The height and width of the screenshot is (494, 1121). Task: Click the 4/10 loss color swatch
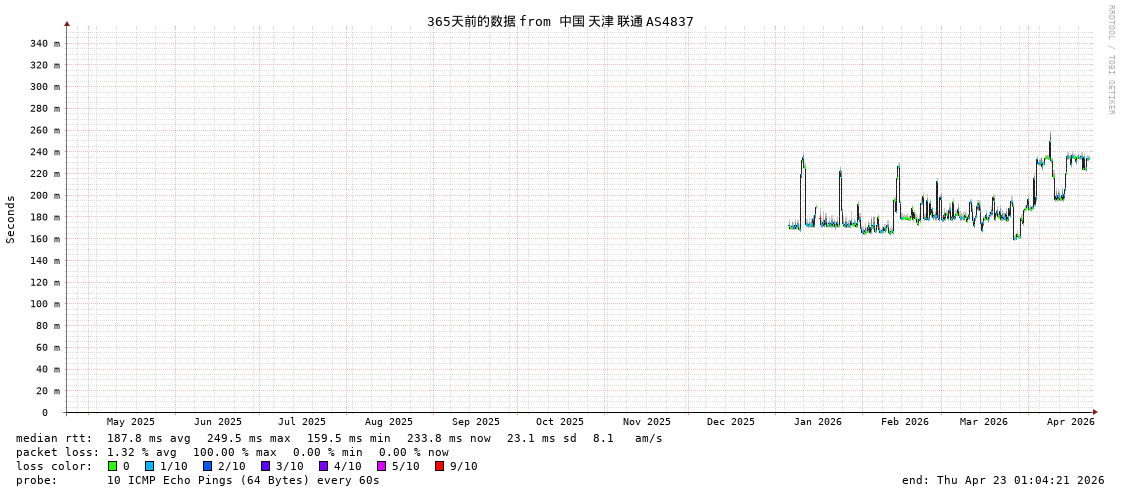(324, 466)
